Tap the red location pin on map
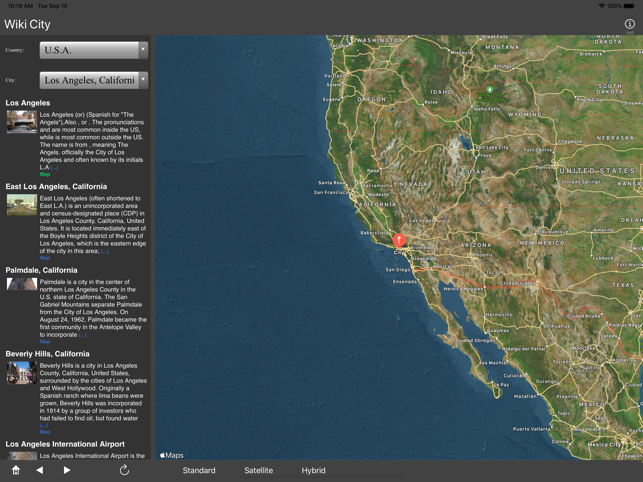 click(399, 240)
